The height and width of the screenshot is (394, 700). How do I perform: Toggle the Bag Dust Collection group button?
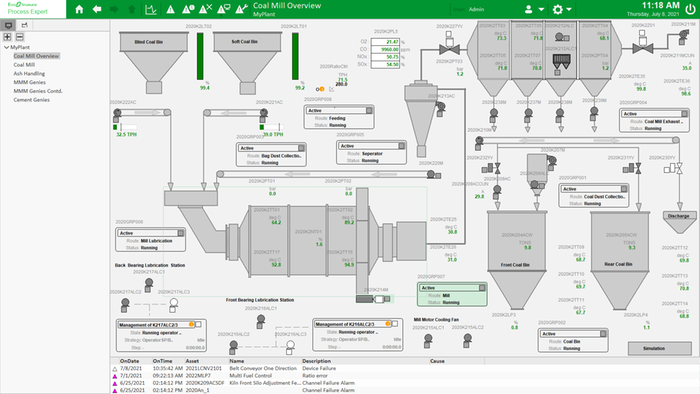coord(301,148)
